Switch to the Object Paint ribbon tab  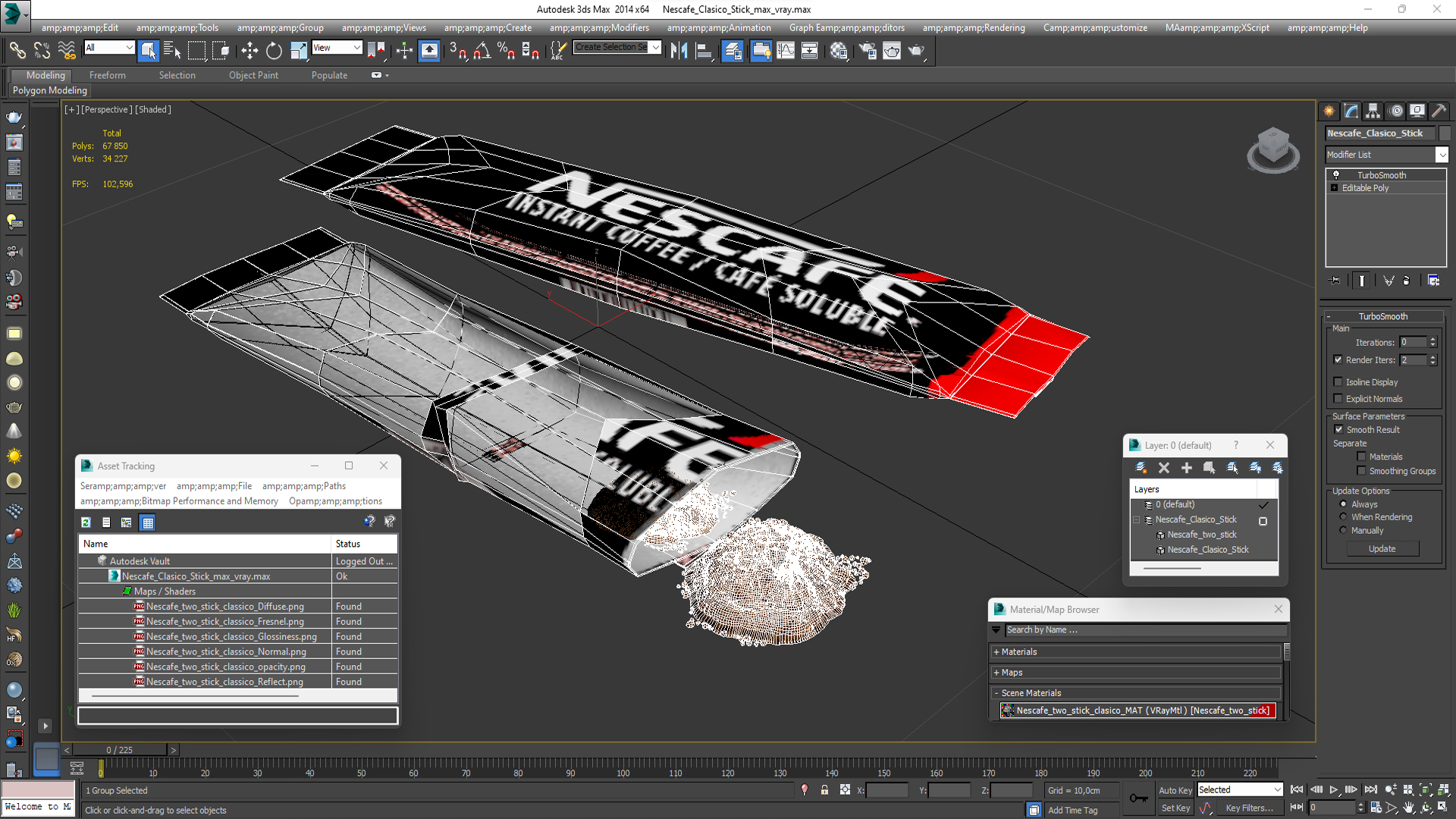pos(253,75)
